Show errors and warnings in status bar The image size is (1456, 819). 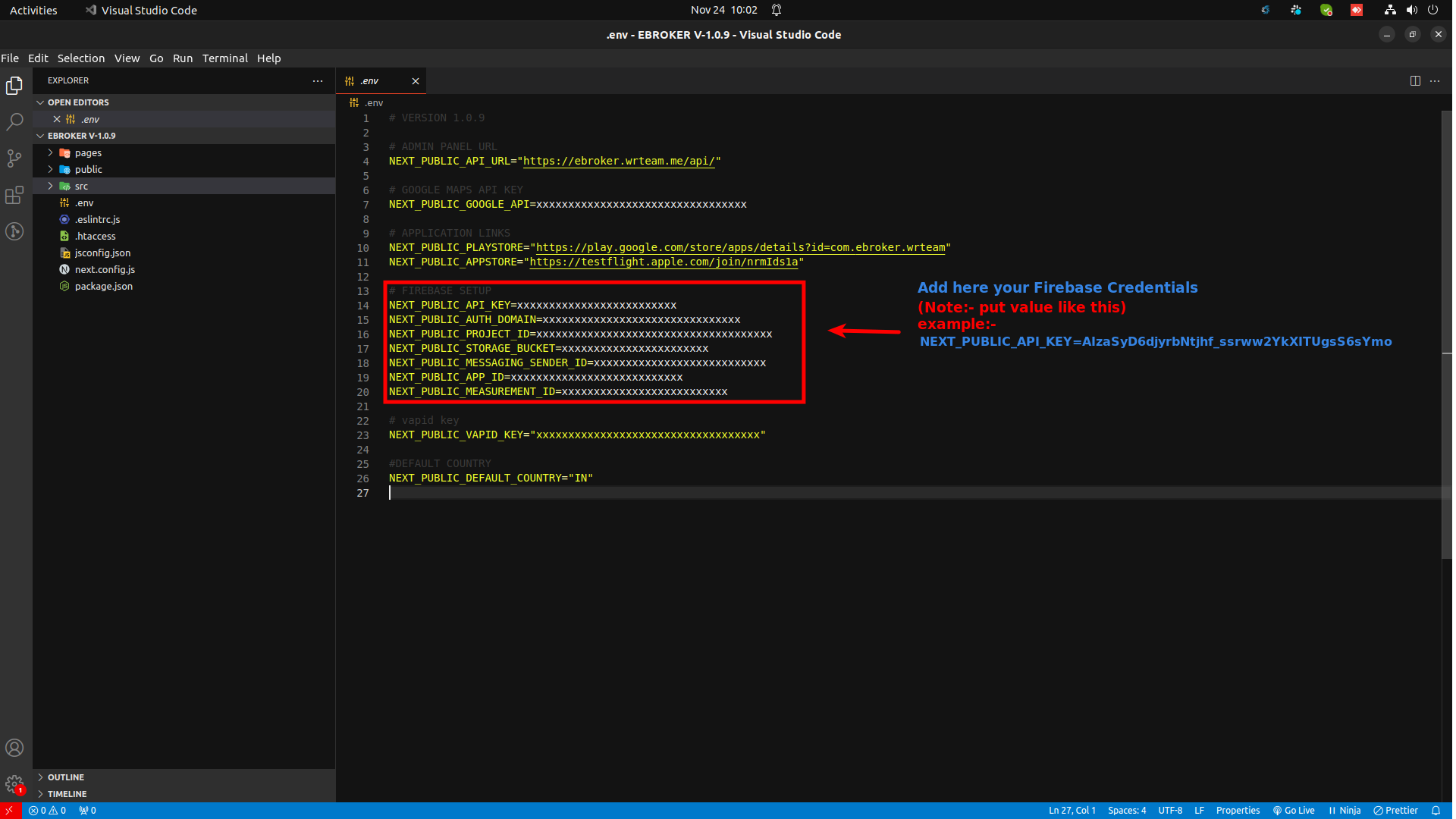tap(47, 811)
